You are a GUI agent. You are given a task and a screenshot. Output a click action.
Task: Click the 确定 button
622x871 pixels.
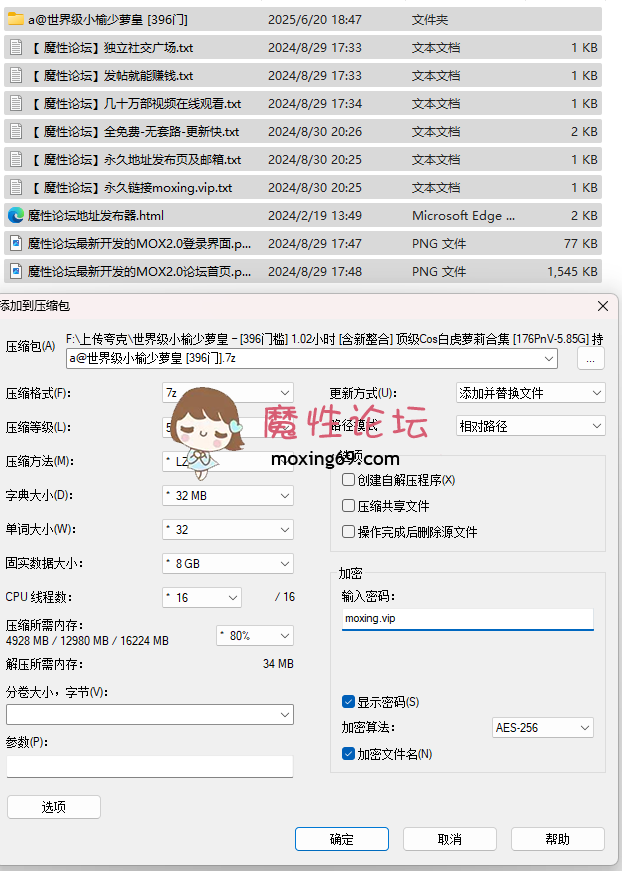342,839
